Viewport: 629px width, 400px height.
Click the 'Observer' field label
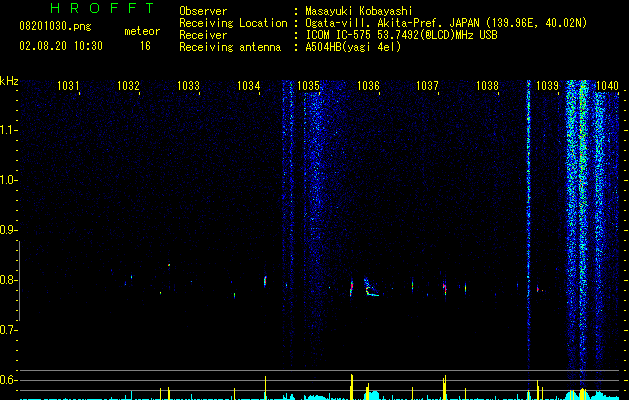[203, 11]
